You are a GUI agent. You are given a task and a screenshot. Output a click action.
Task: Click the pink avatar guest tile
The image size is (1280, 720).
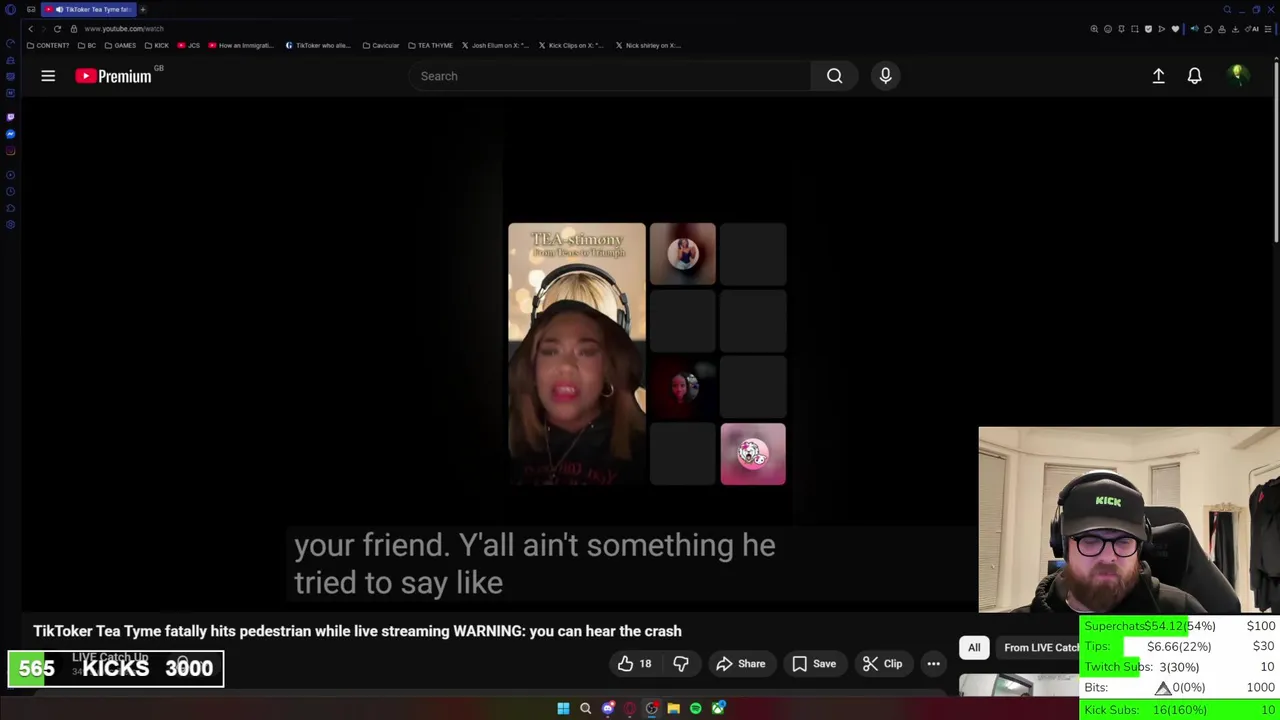pyautogui.click(x=753, y=454)
